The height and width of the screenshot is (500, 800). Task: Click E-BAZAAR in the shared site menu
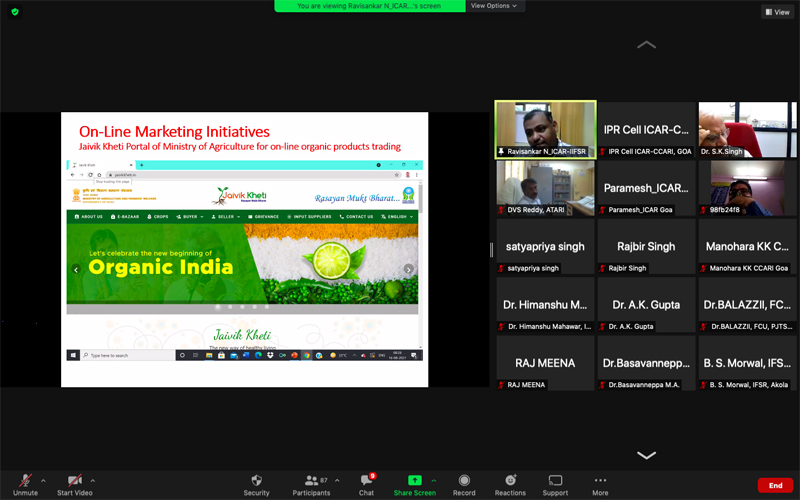click(125, 217)
